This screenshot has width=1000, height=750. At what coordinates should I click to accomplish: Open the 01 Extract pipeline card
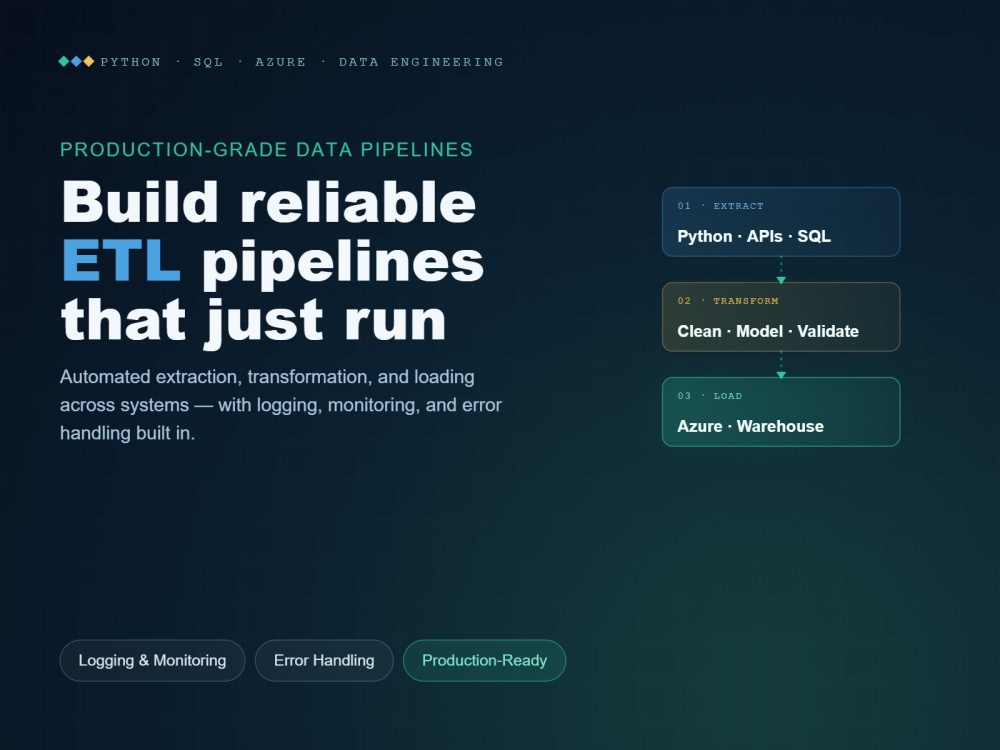click(781, 222)
